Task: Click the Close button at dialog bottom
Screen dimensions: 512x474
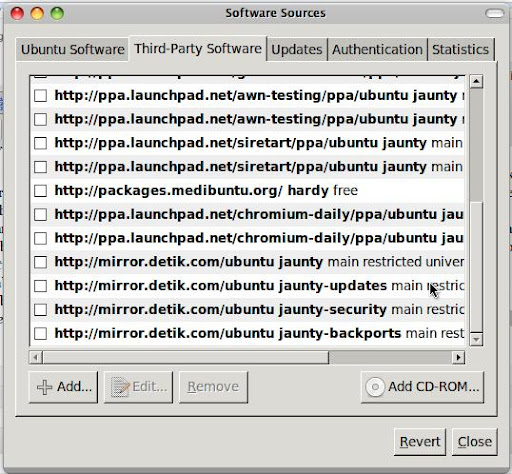Action: [475, 442]
